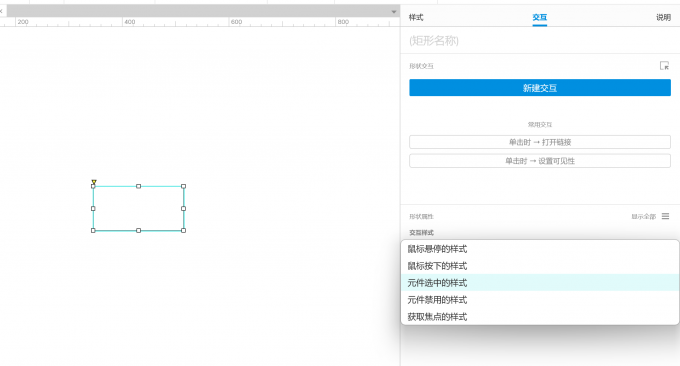Select 元件选中的样式 from the list
This screenshot has width=680, height=366.
point(539,283)
